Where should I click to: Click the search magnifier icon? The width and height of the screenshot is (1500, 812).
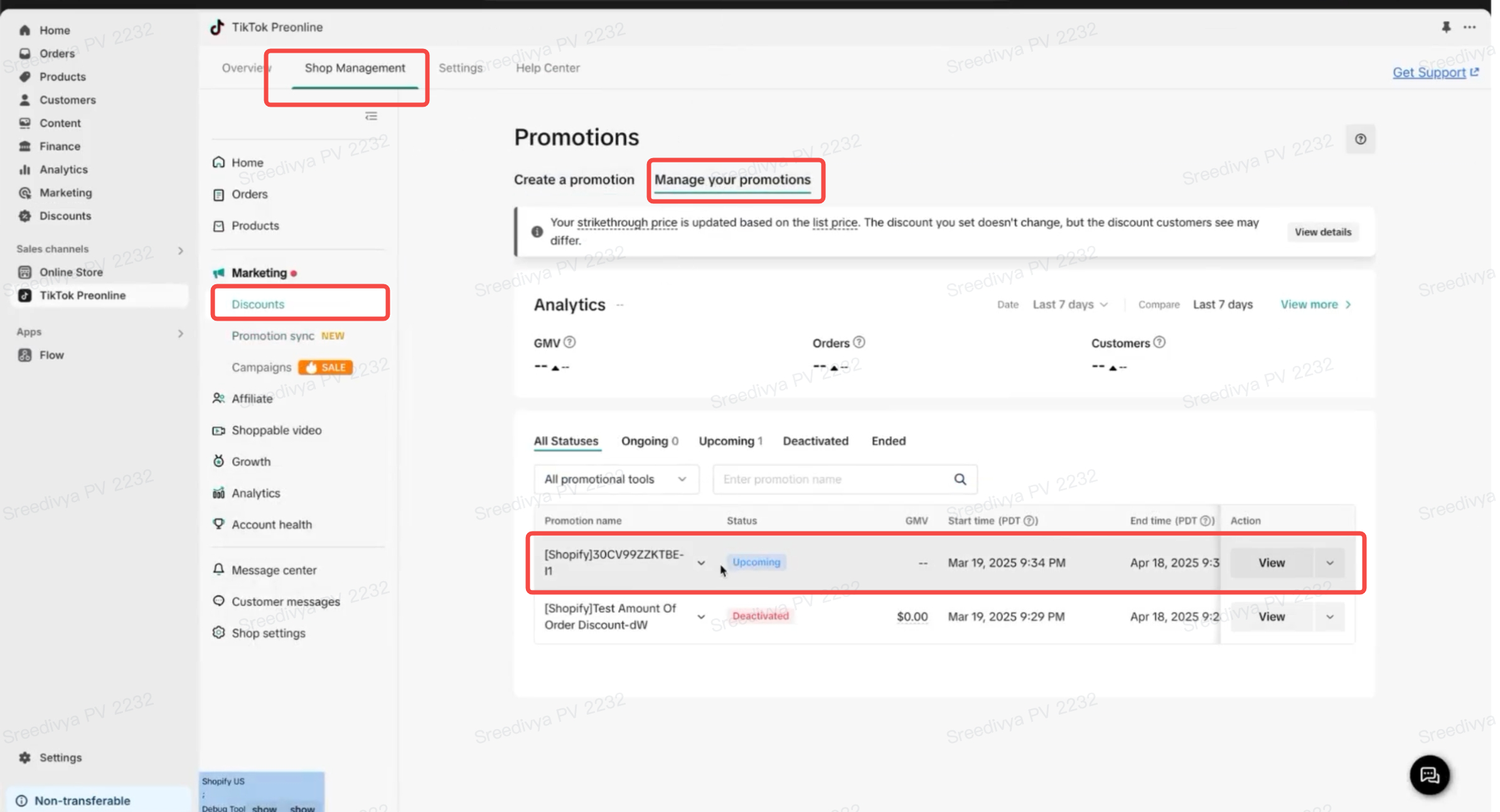coord(960,479)
